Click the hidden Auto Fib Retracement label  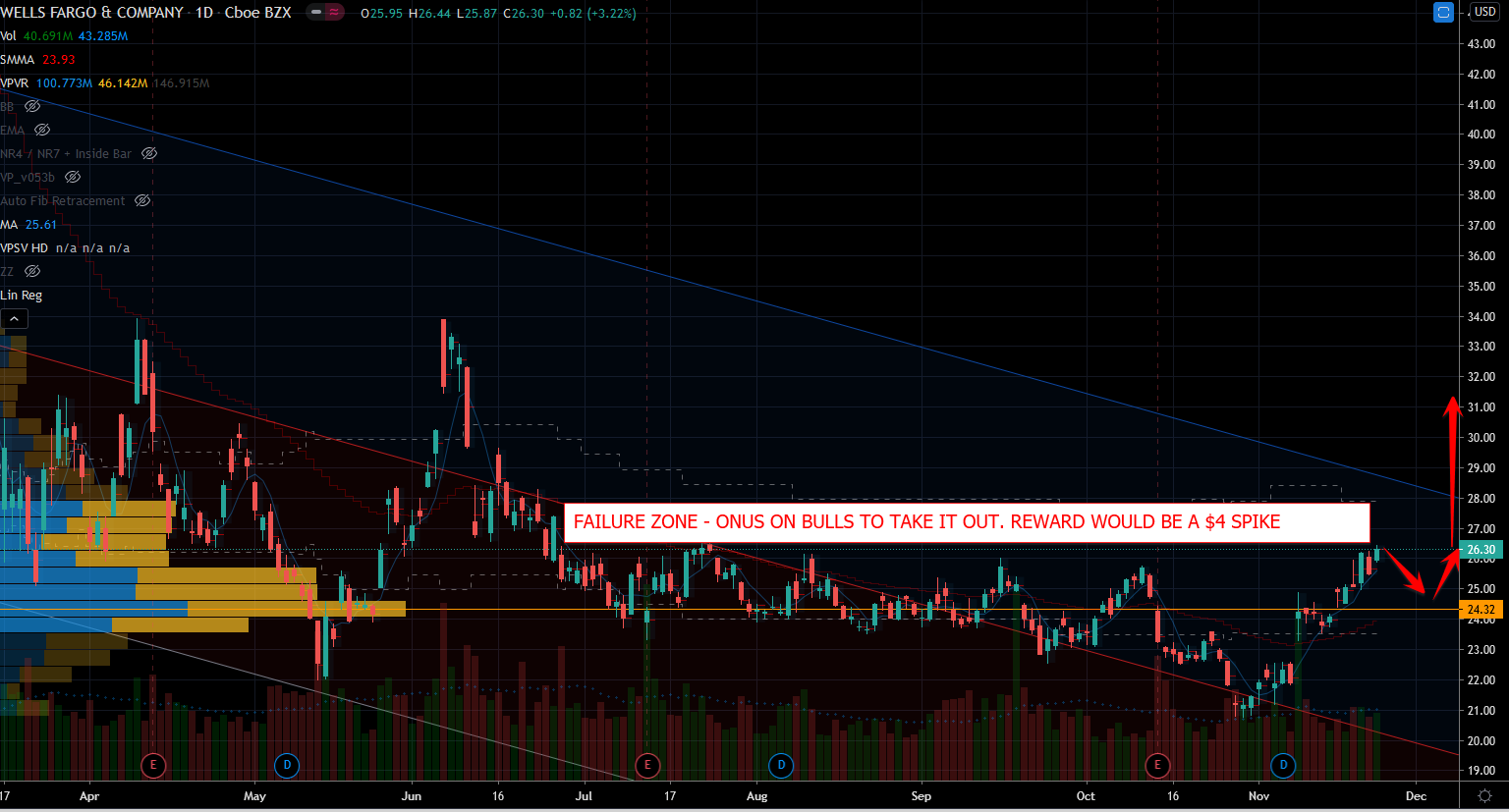[x=63, y=201]
